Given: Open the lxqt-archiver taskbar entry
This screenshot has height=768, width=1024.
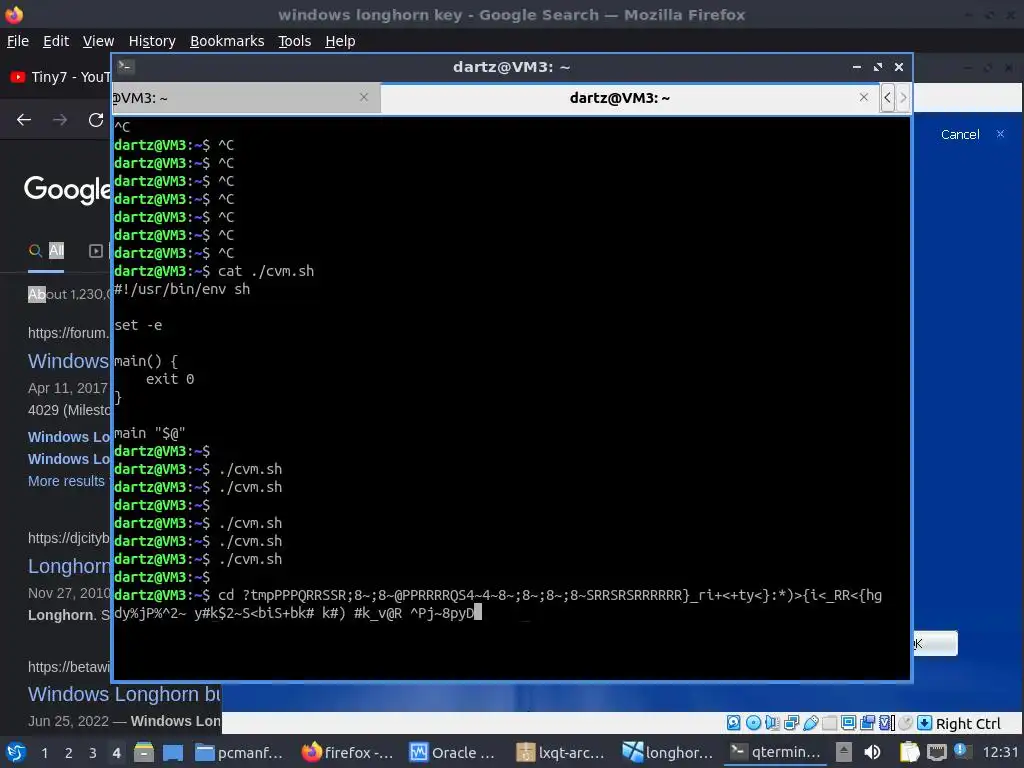Looking at the screenshot, I should point(560,752).
